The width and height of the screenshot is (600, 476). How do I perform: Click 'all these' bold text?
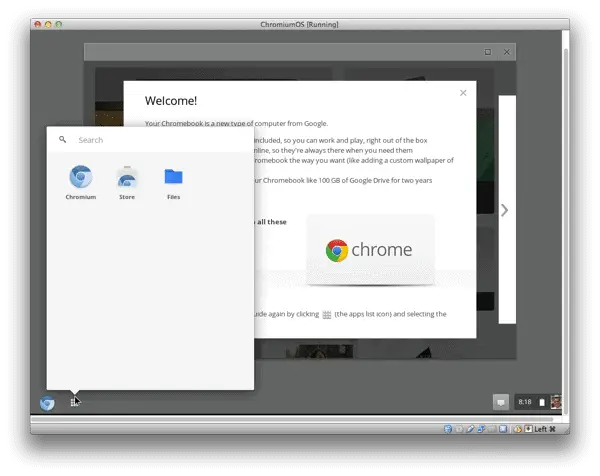point(272,222)
